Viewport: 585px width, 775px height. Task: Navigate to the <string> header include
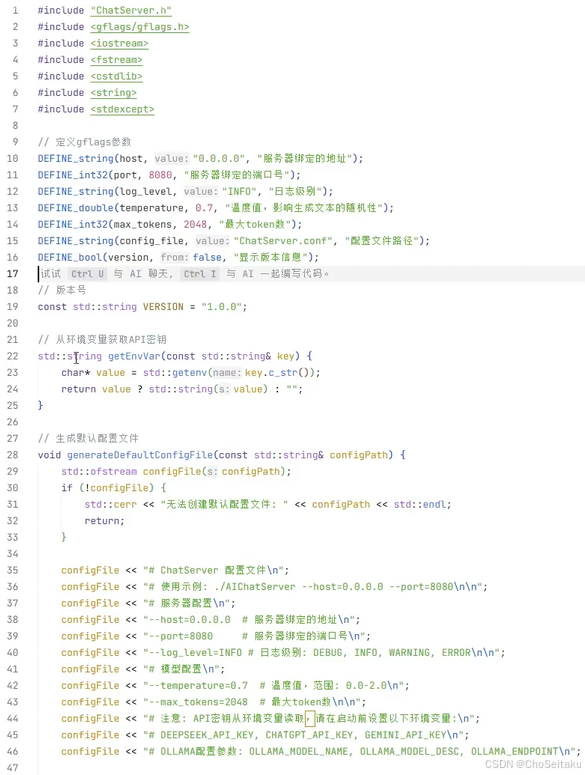[x=113, y=92]
